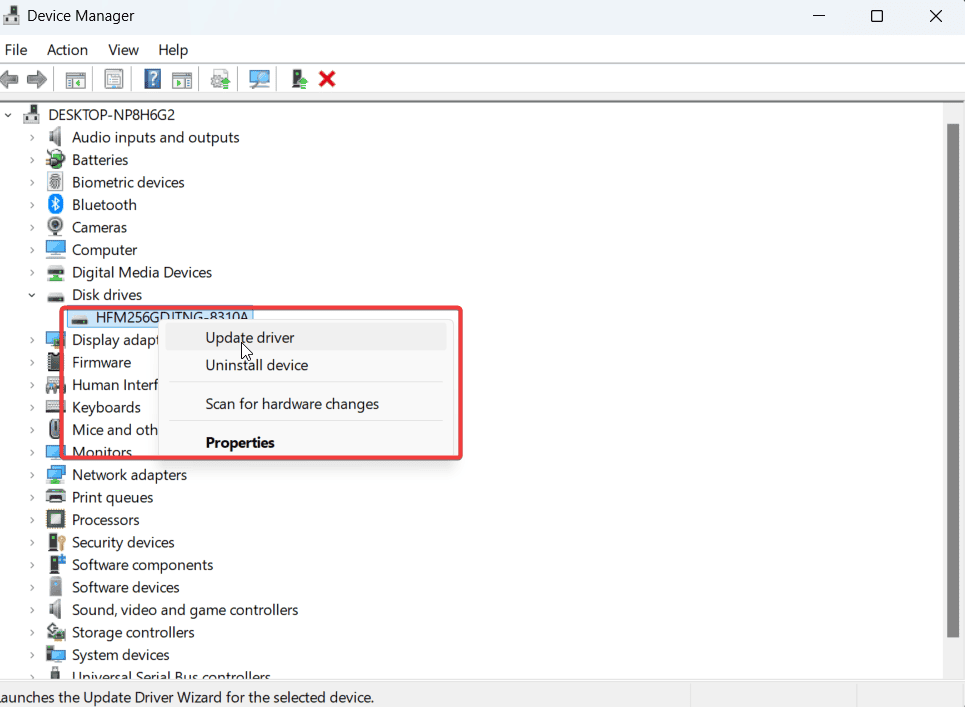Expand Sound, video and game controllers

click(32, 610)
